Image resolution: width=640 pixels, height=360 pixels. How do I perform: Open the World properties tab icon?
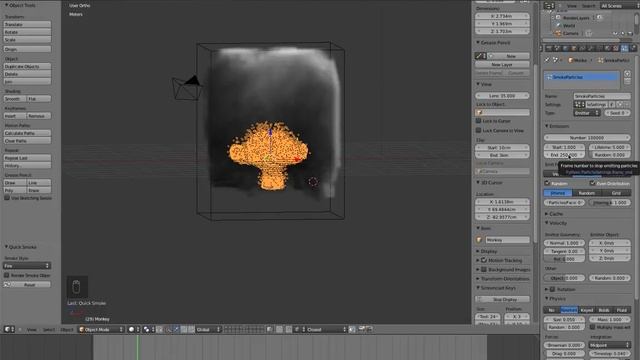click(x=565, y=48)
